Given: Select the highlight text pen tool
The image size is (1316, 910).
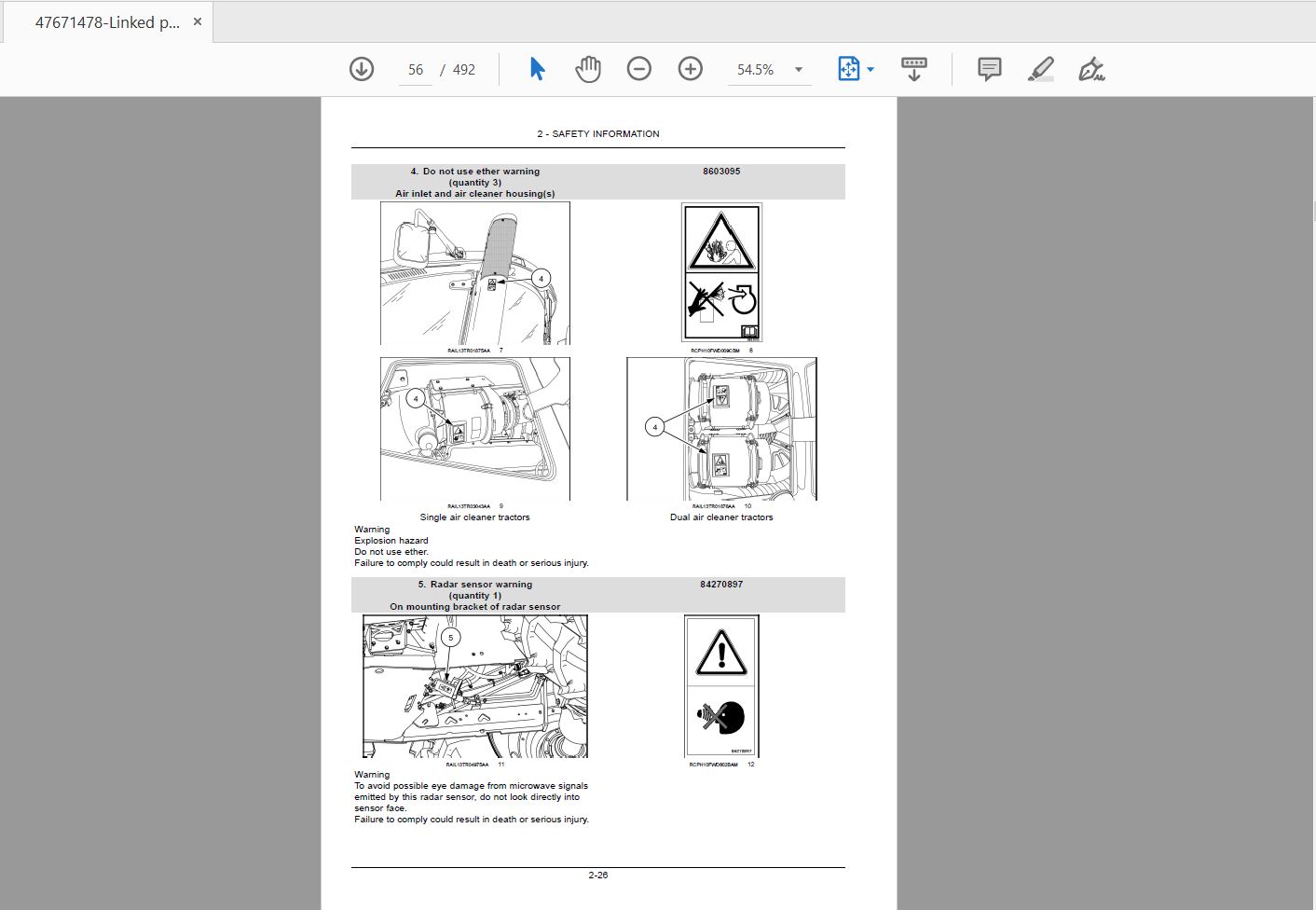Looking at the screenshot, I should click(1041, 69).
